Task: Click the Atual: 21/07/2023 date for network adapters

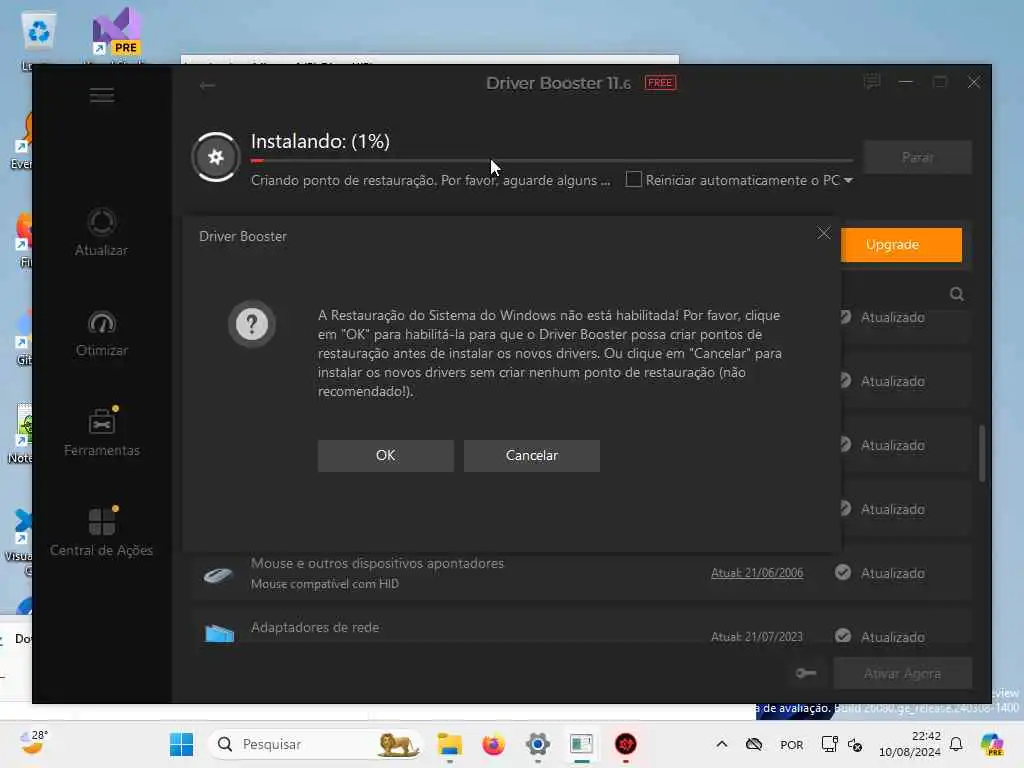Action: coord(757,636)
